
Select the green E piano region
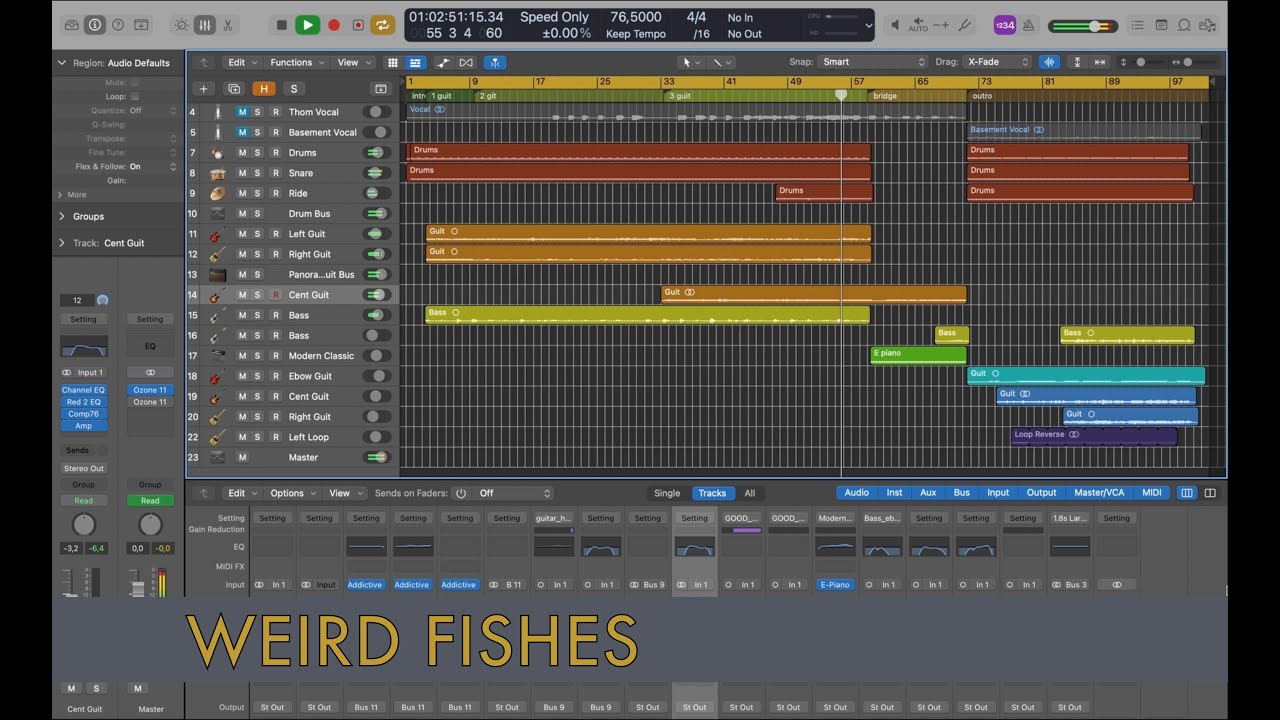[918, 355]
